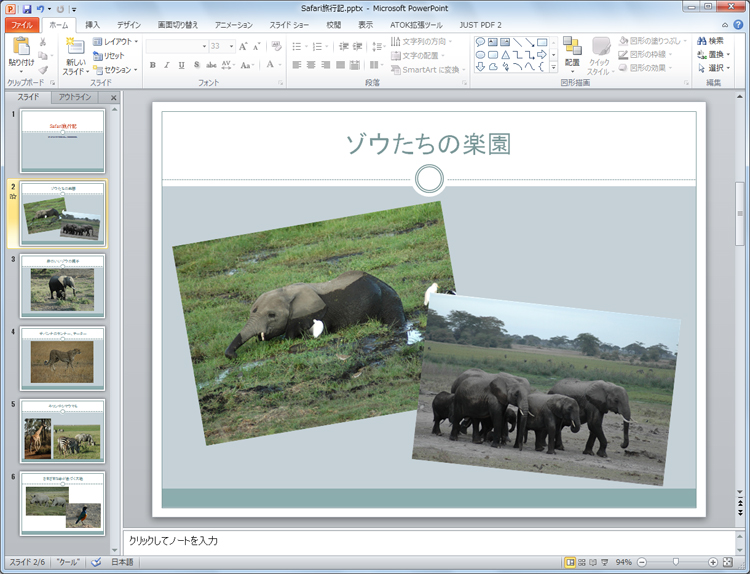Open the レイアウト (Layout) dropdown
Viewport: 750px width, 574px height.
pyautogui.click(x=115, y=42)
